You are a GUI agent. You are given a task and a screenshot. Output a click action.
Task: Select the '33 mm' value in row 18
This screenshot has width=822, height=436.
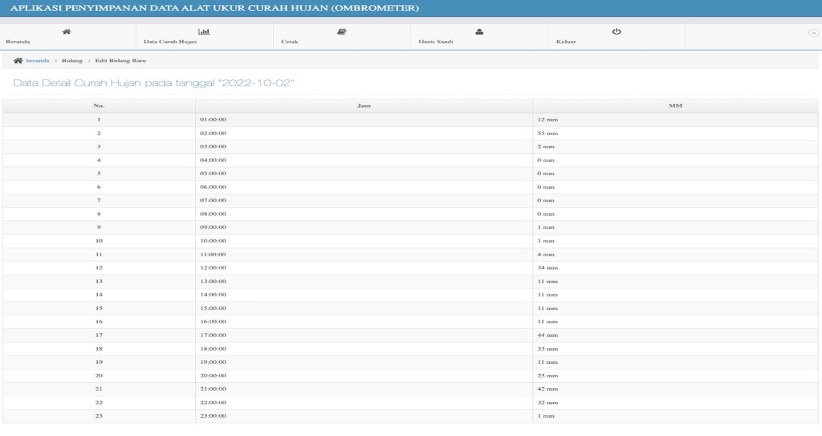click(547, 348)
